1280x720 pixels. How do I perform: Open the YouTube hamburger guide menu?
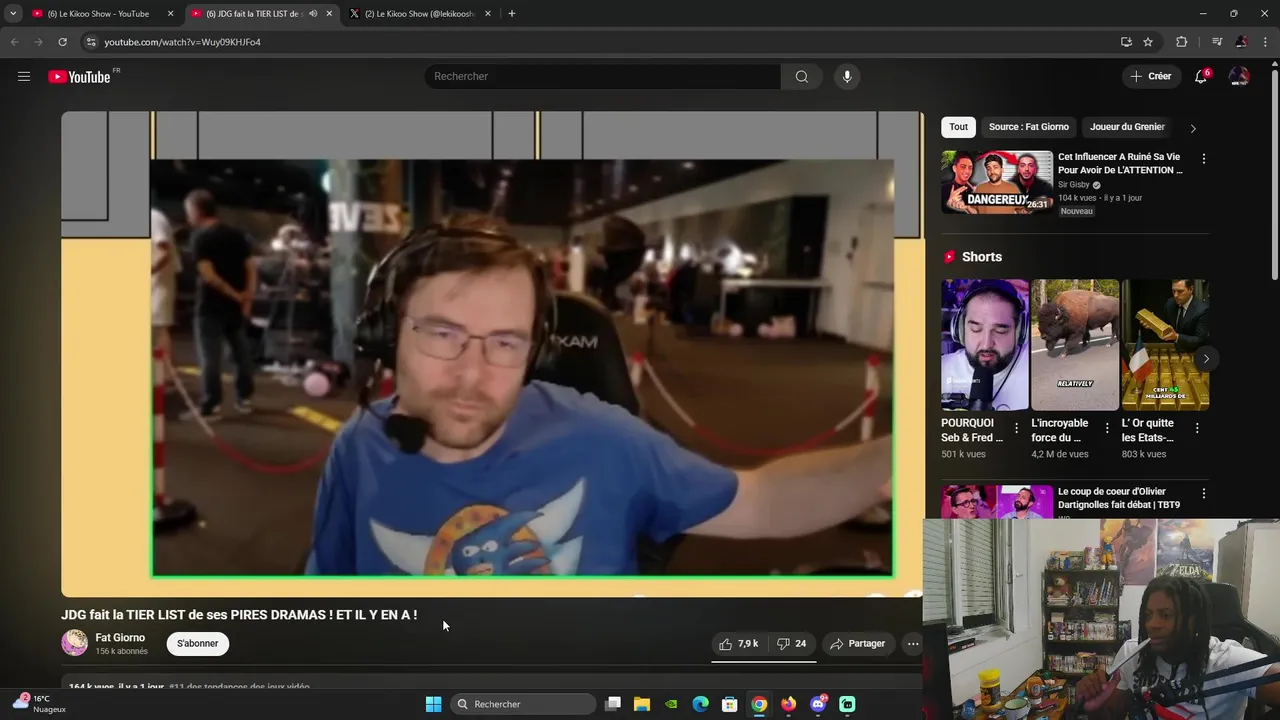pyautogui.click(x=24, y=76)
